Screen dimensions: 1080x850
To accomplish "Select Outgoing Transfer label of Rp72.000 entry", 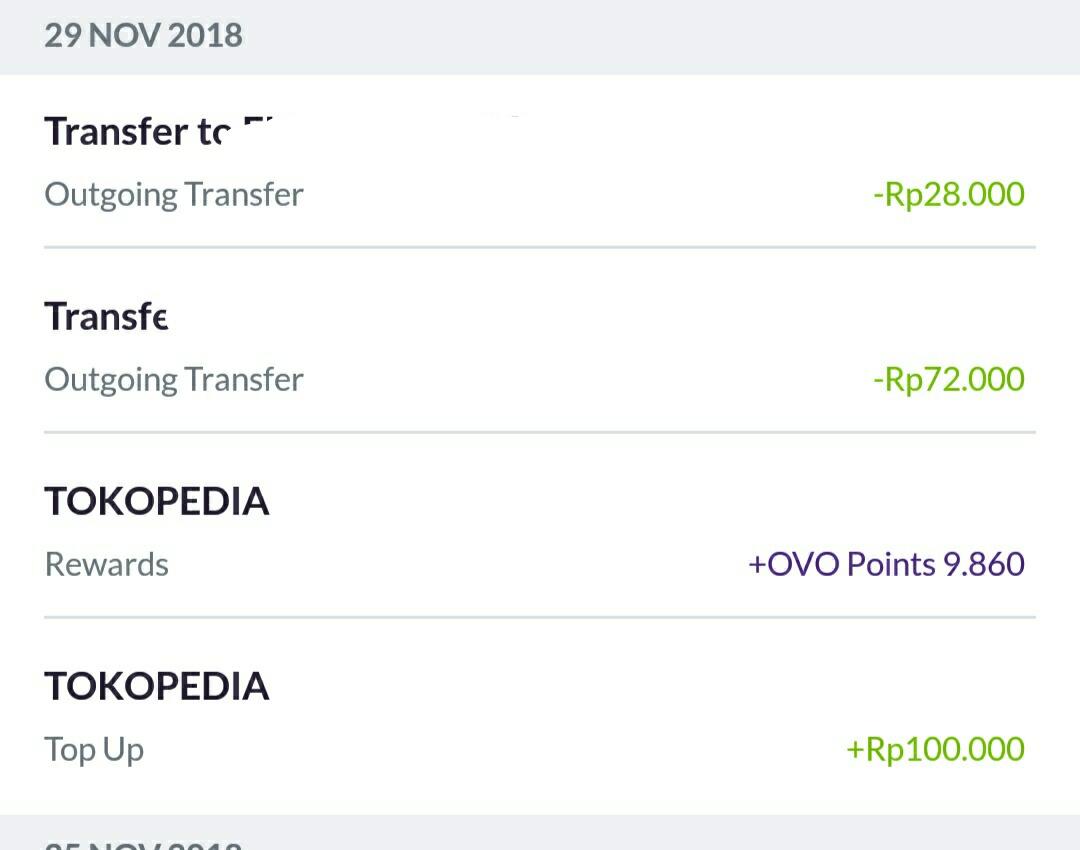I will 174,380.
